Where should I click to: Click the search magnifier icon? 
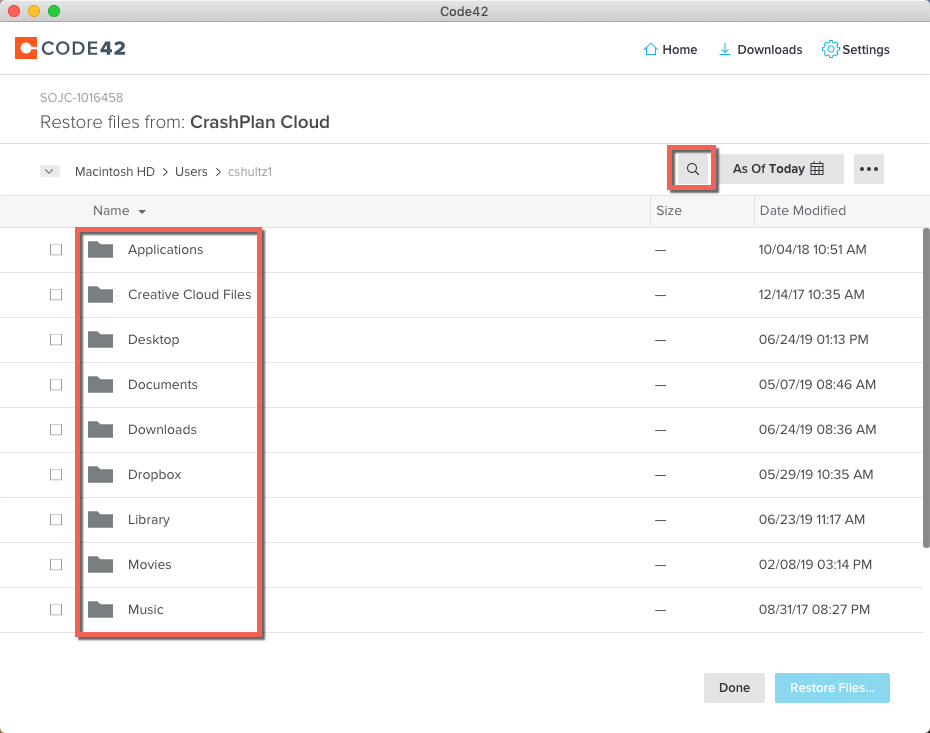(x=692, y=169)
